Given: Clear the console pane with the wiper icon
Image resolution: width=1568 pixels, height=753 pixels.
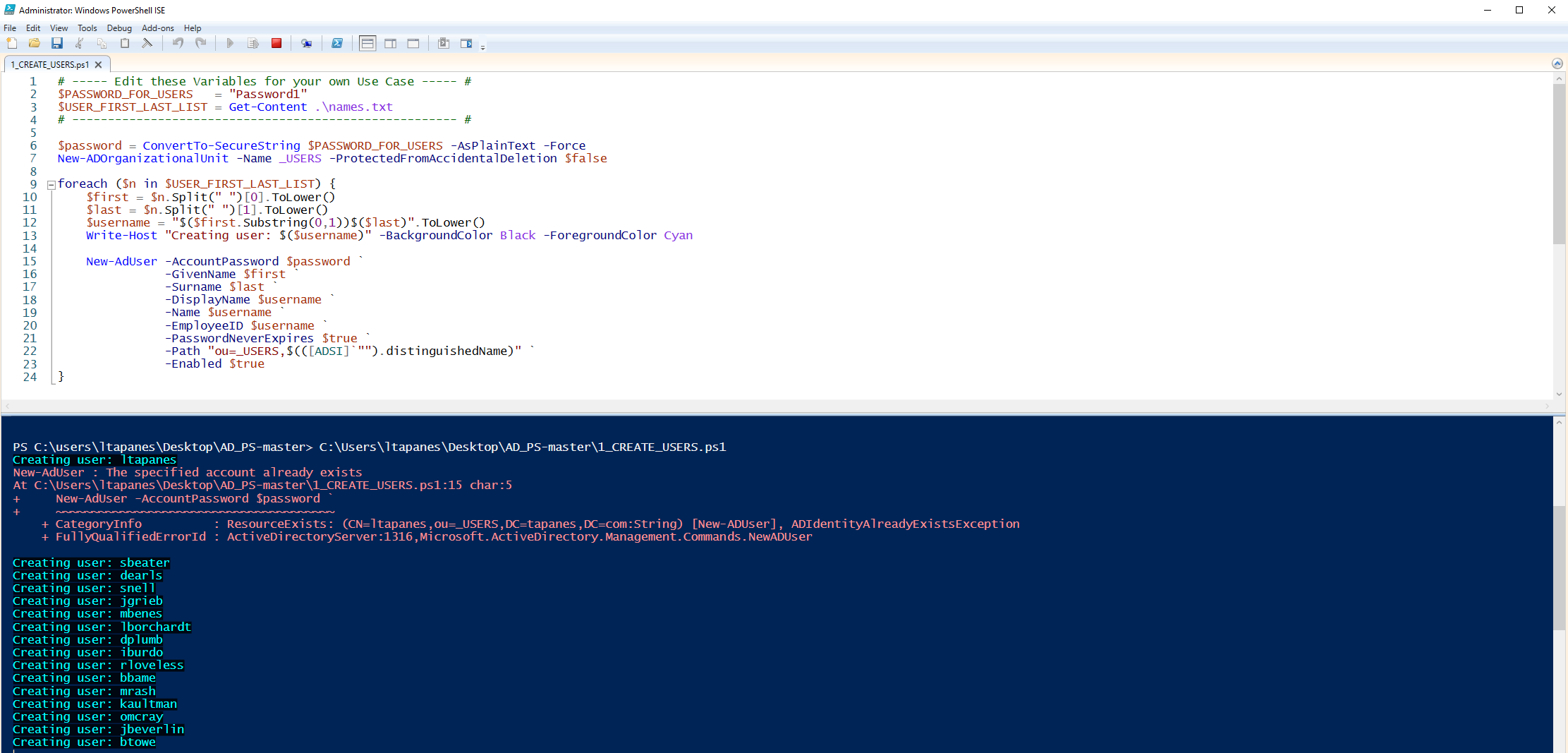Looking at the screenshot, I should (x=147, y=44).
